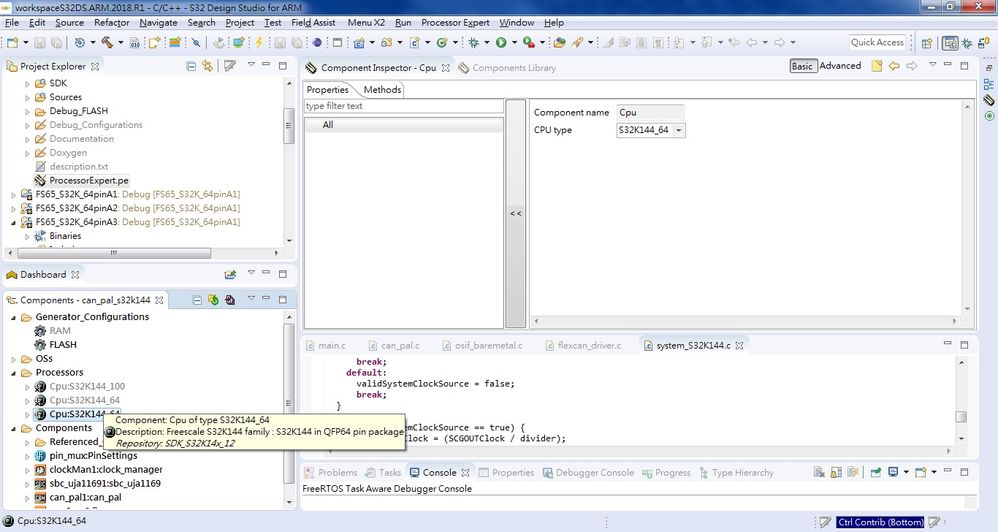Screen dimensions: 998x532
Task: Toggle Basic view mode
Action: pyautogui.click(x=802, y=66)
